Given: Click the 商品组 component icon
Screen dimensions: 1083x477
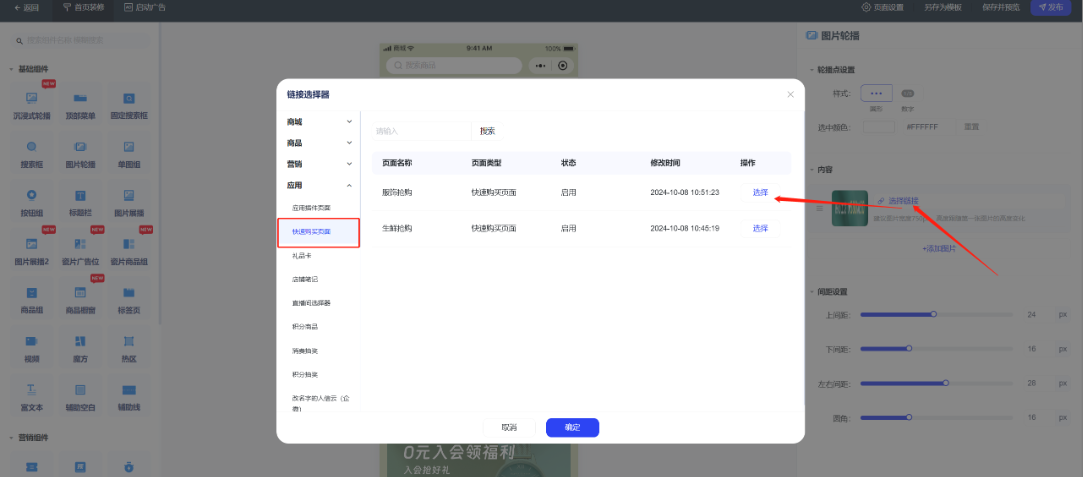Looking at the screenshot, I should [31, 293].
